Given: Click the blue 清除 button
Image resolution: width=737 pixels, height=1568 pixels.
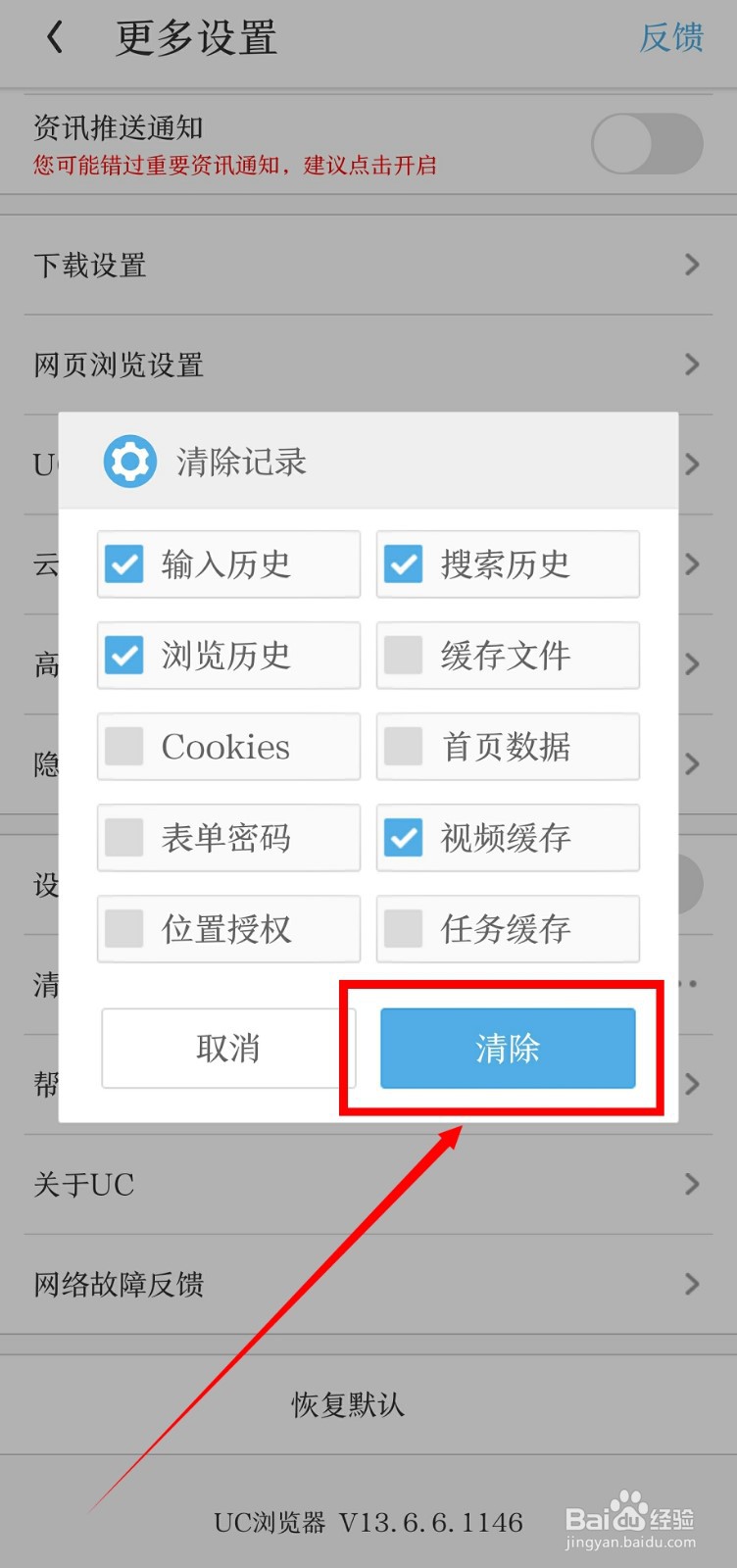Looking at the screenshot, I should (x=508, y=1049).
